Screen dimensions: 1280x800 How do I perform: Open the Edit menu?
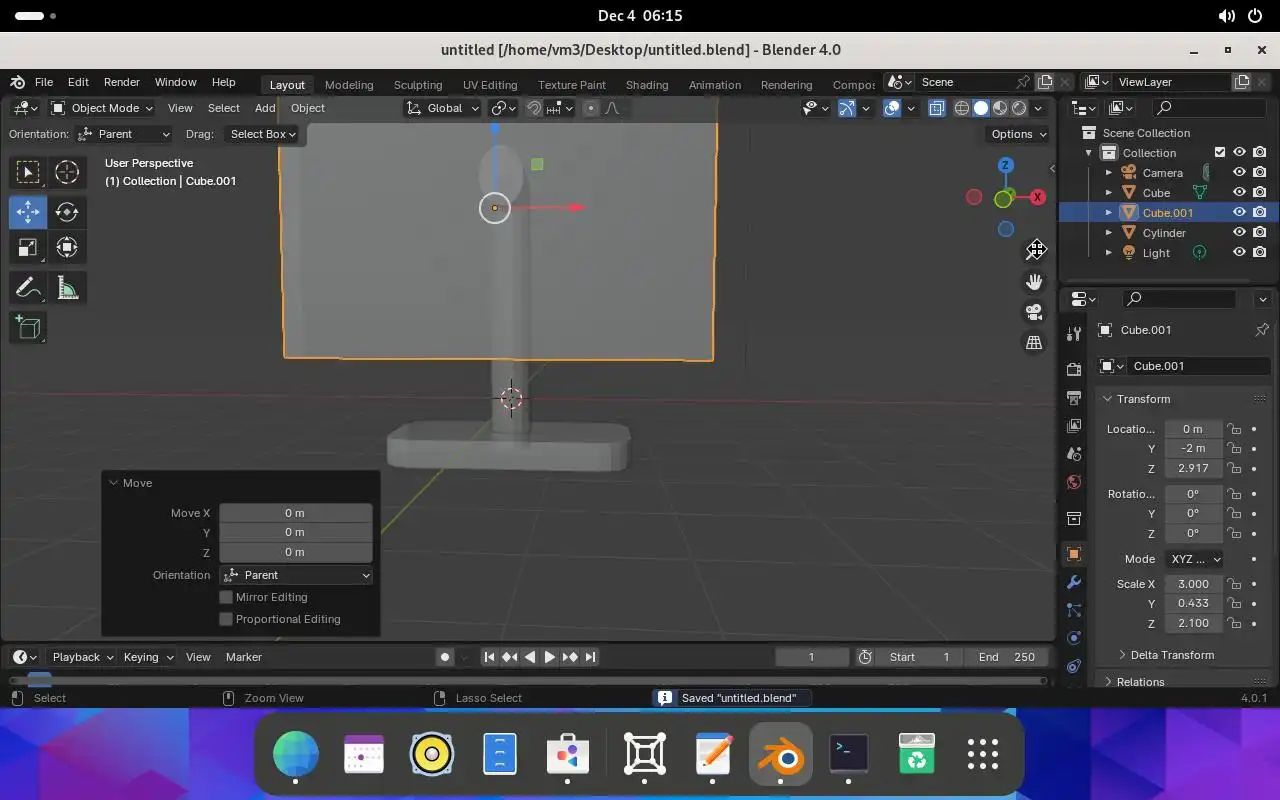pos(78,82)
